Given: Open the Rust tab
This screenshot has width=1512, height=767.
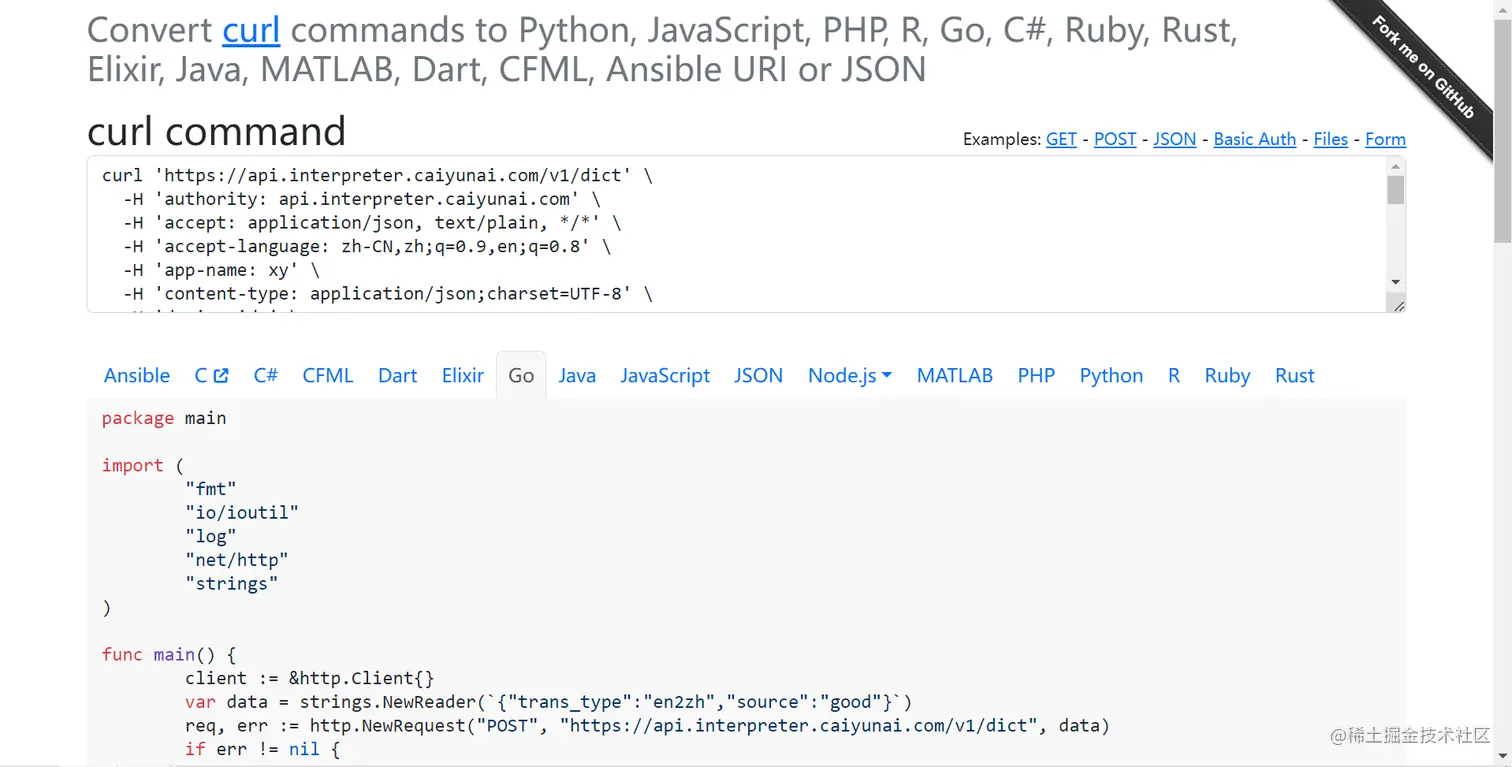Looking at the screenshot, I should point(1294,376).
